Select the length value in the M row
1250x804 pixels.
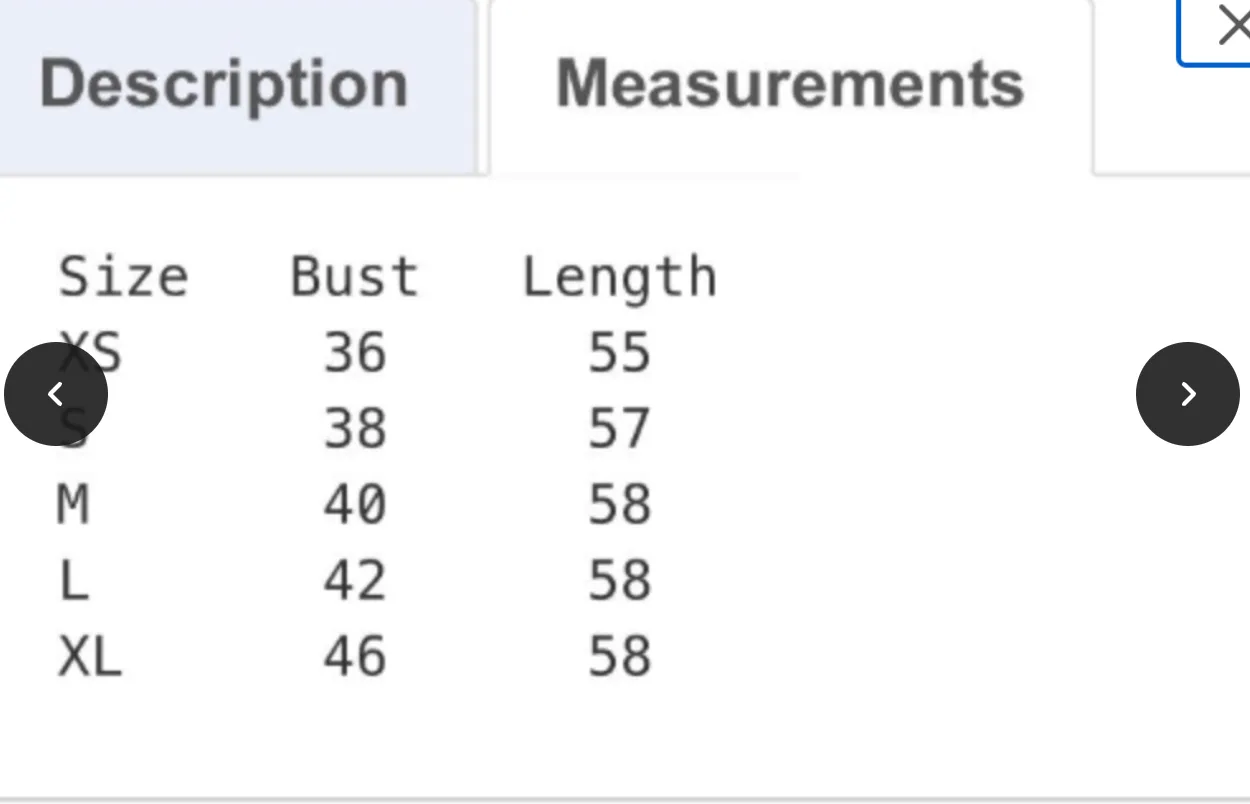point(620,505)
